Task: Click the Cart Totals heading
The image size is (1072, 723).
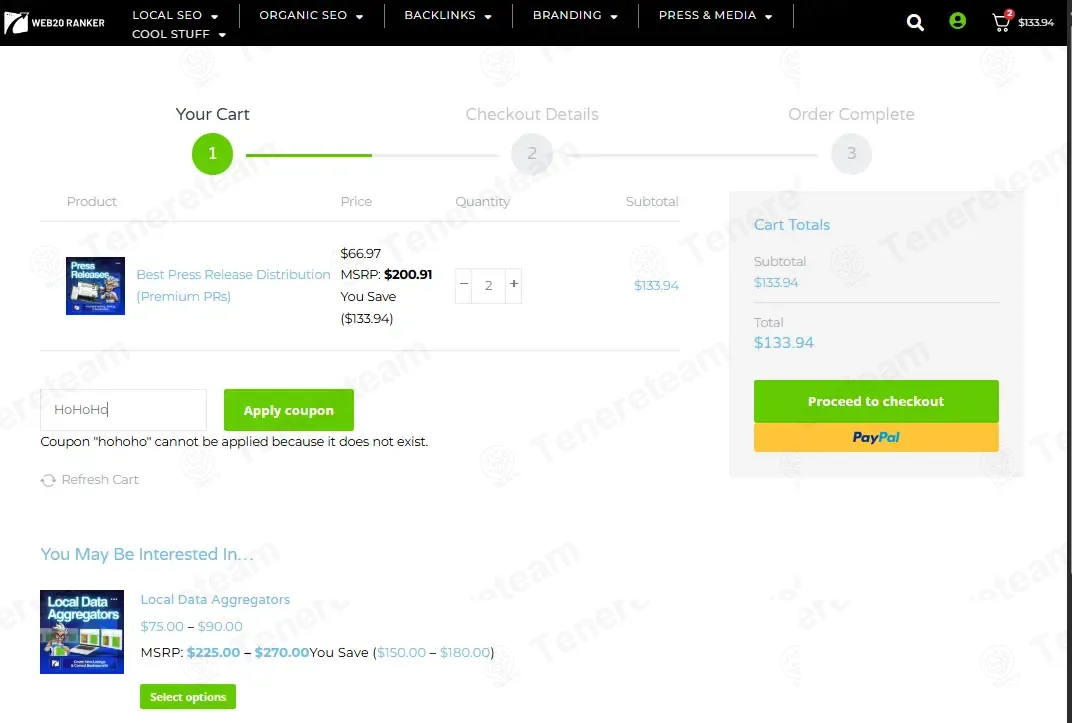Action: point(792,225)
